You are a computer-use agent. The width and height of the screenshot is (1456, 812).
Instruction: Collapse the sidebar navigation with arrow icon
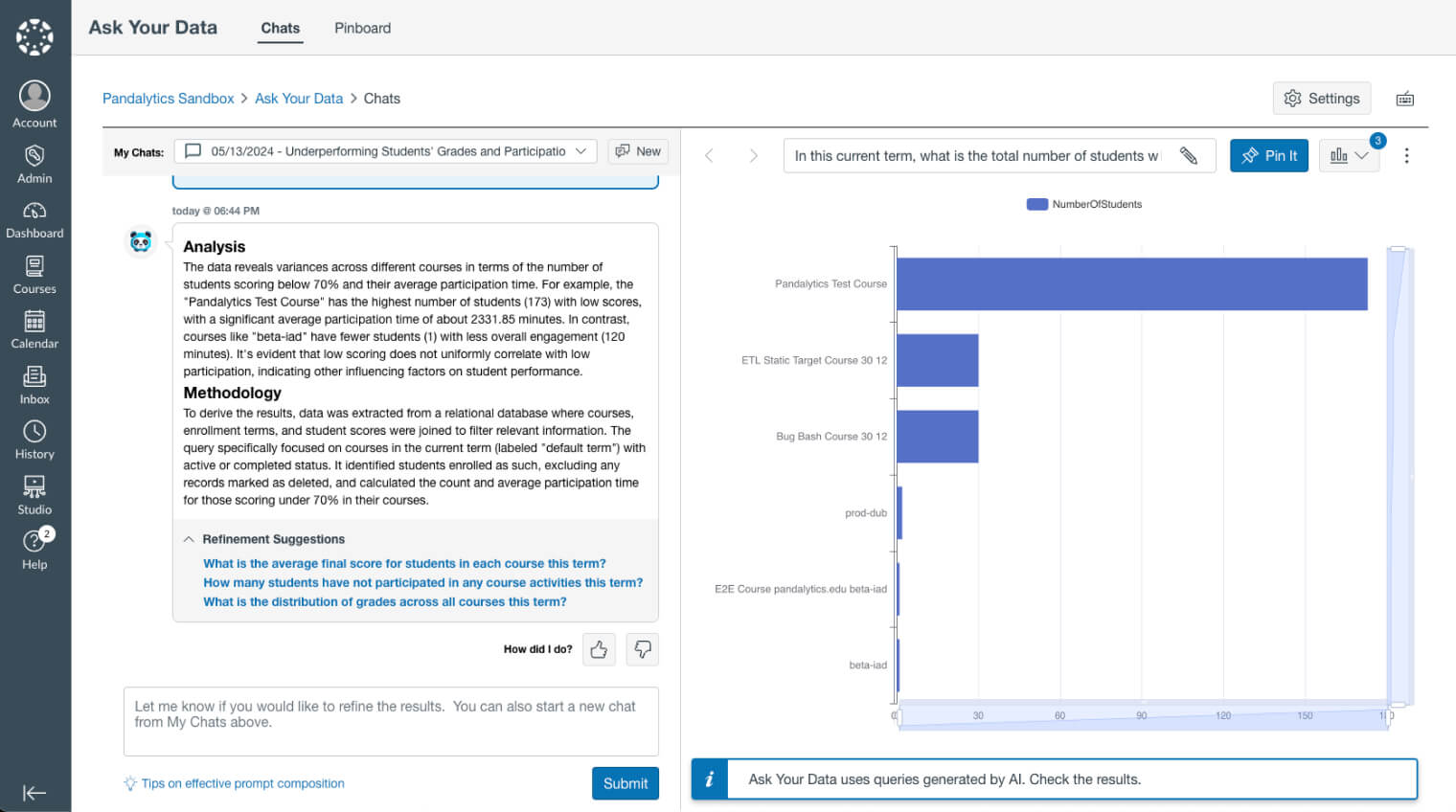tap(34, 792)
